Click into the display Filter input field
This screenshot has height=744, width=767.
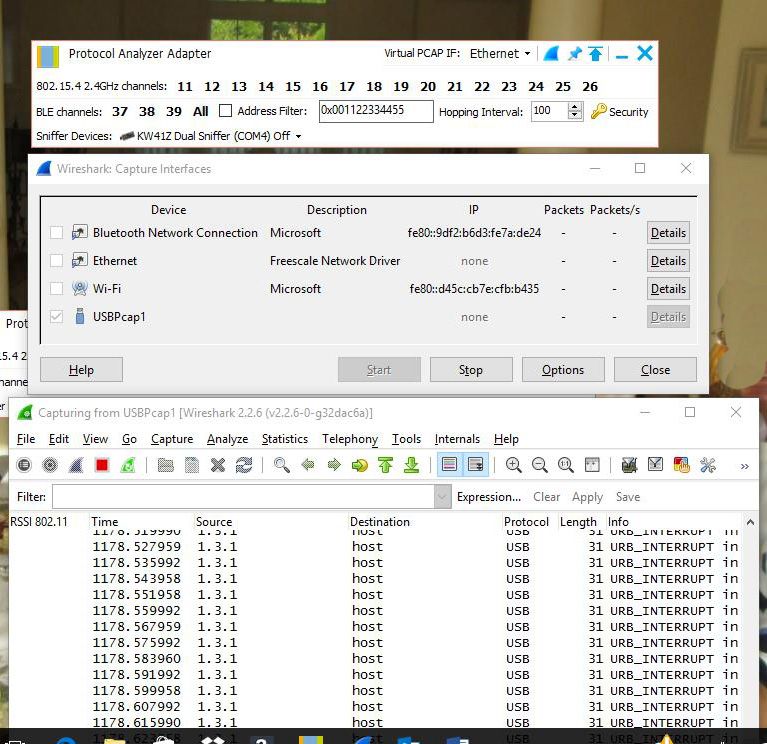point(243,497)
